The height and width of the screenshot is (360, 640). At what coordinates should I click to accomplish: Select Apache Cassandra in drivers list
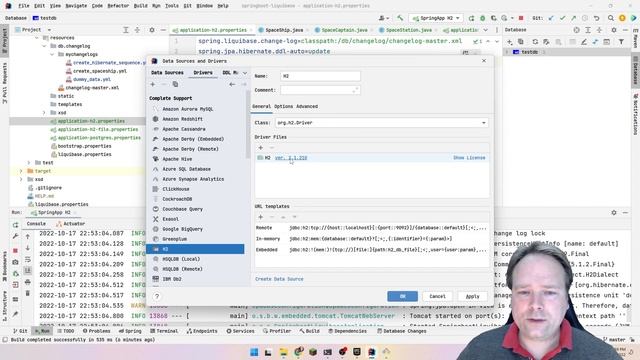(184, 129)
